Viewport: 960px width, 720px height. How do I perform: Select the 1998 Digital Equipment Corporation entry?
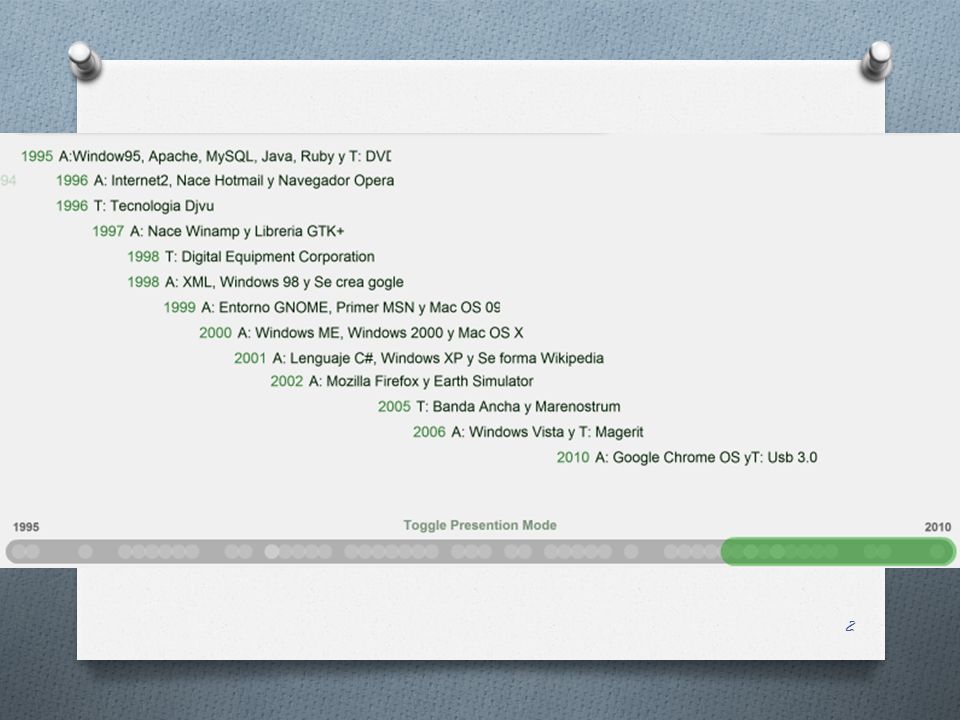coord(250,257)
